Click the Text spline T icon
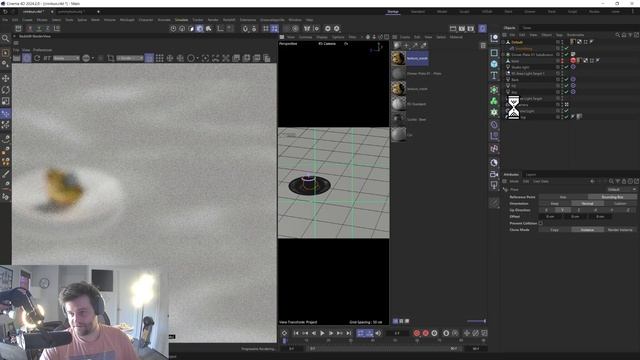This screenshot has width=640, height=360. [x=494, y=76]
